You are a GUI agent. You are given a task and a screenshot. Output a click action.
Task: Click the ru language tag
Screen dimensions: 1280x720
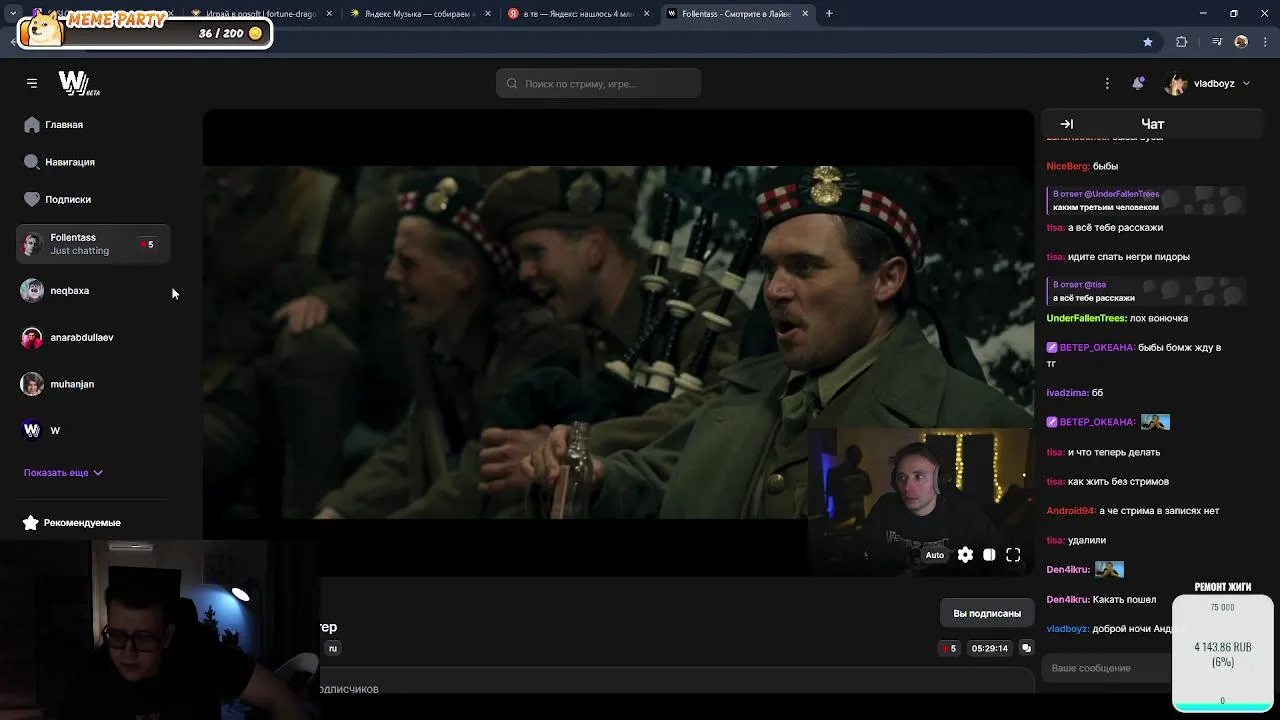click(x=333, y=648)
